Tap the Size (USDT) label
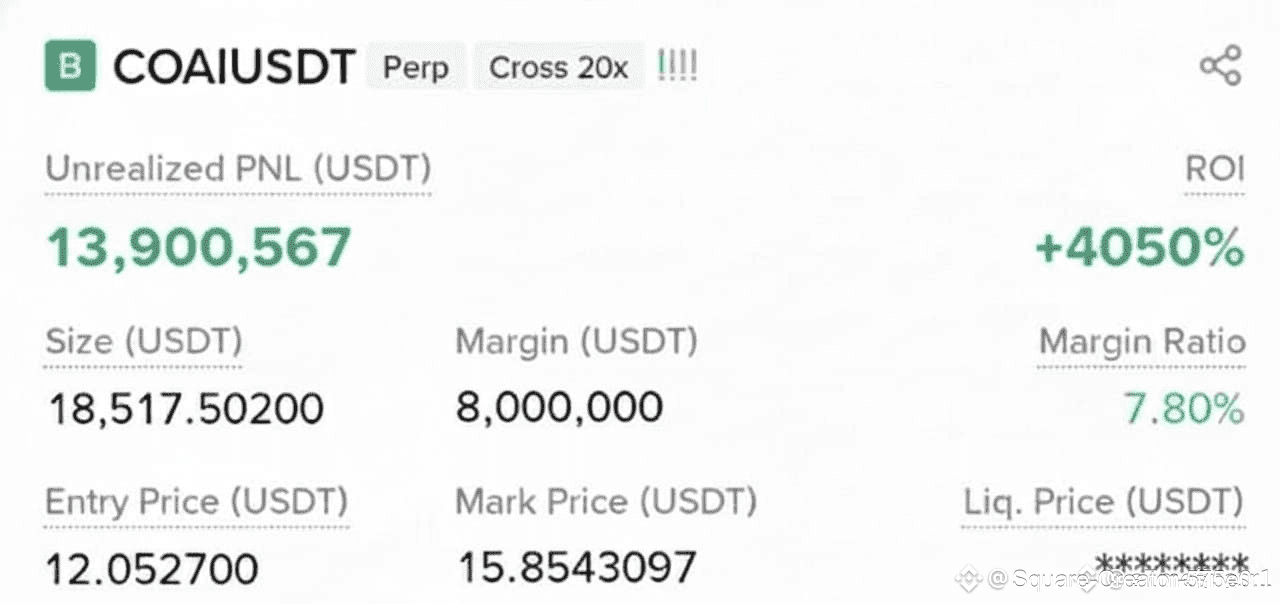Viewport: 1280px width, 604px height. tap(144, 342)
